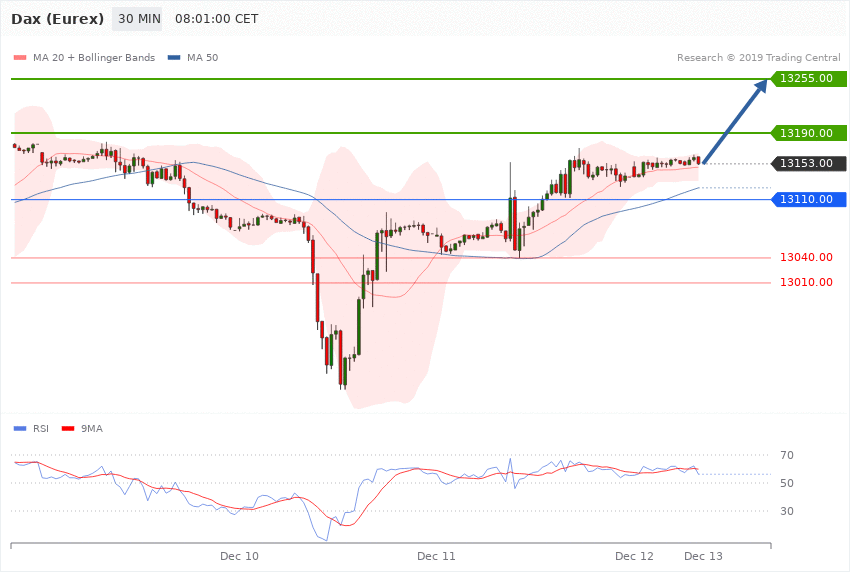
Task: Click the MA 20 + Bollinger Bands legend label
Action: point(94,57)
